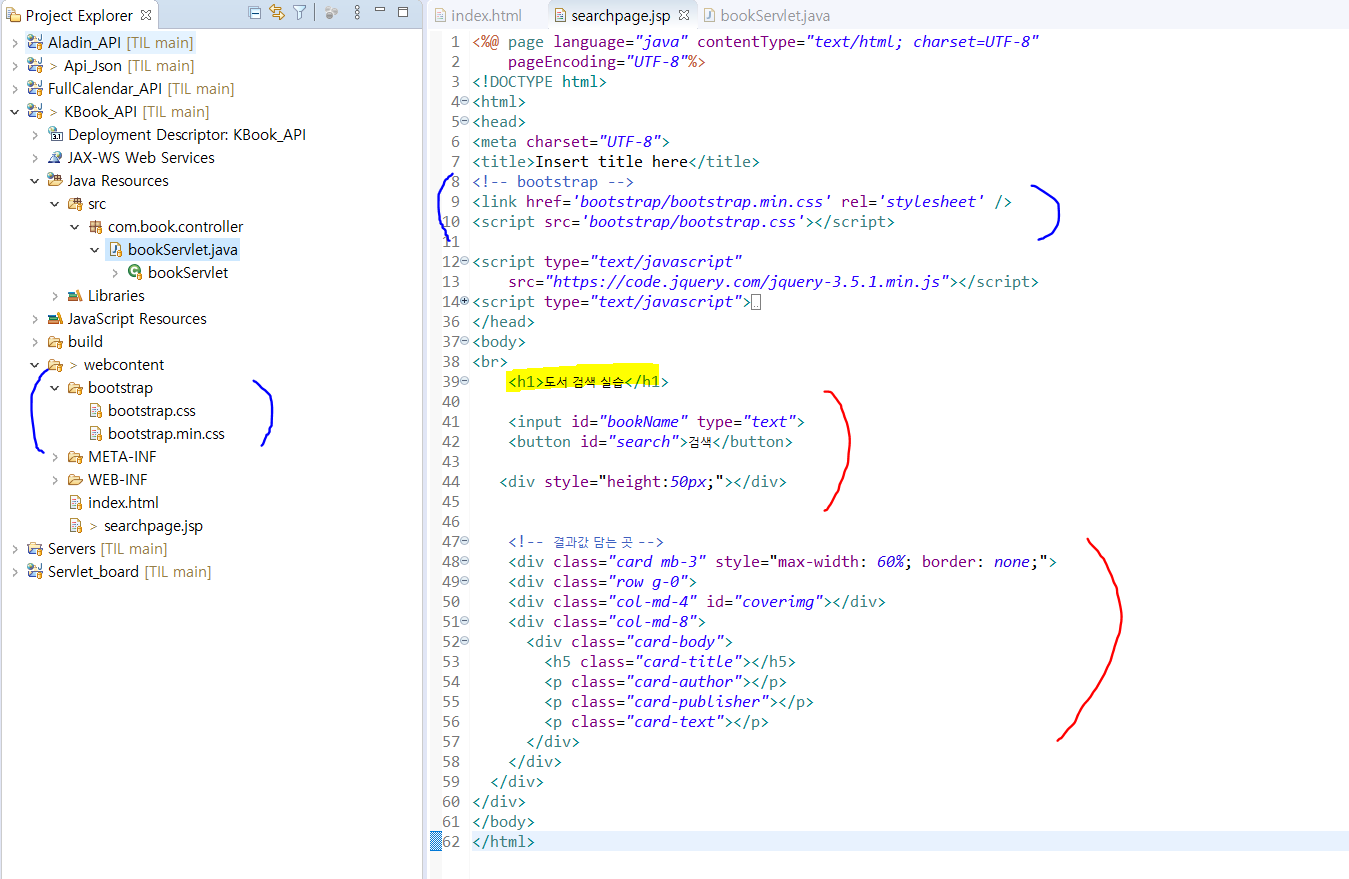Expand the Api_Json project
This screenshot has height=879, width=1349.
15,66
